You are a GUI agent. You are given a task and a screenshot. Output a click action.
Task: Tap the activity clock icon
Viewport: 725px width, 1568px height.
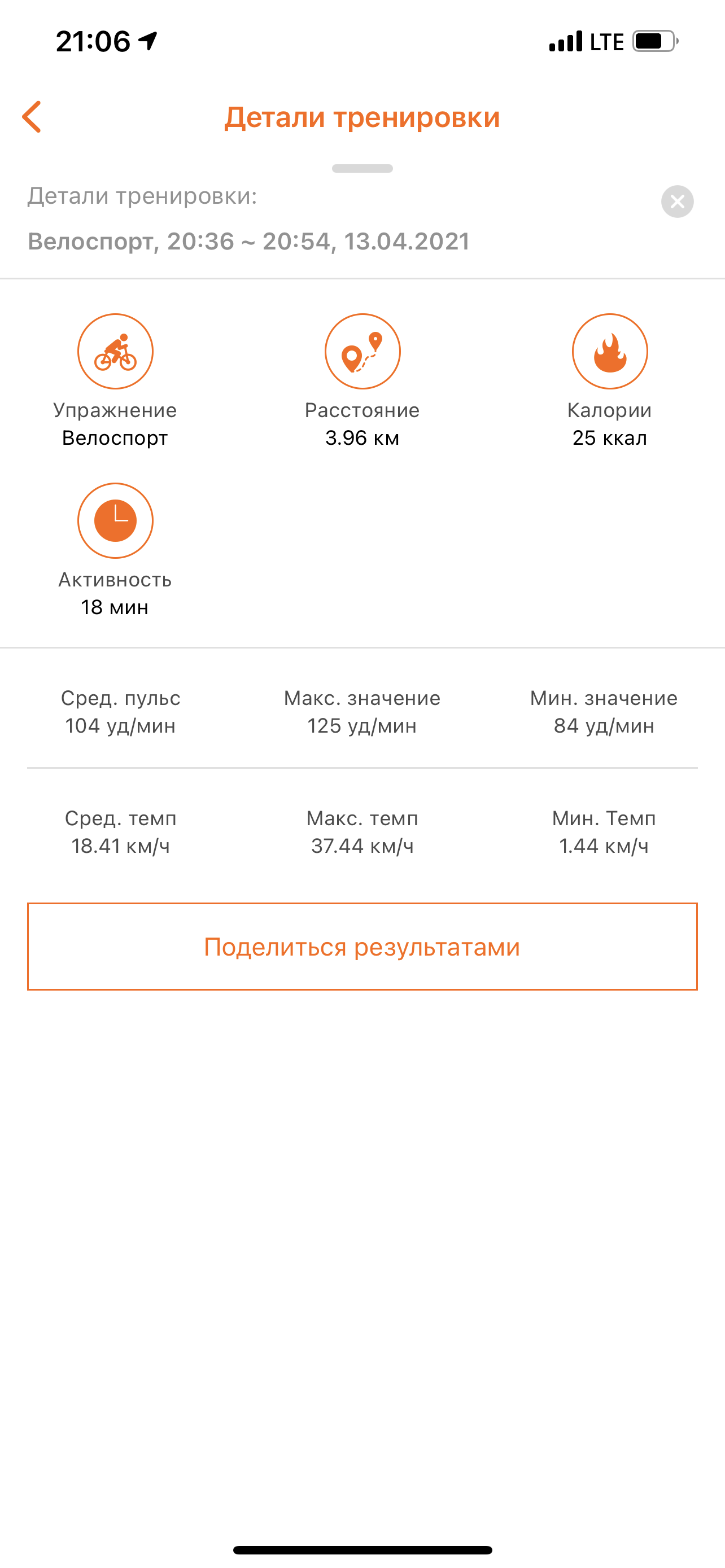(115, 520)
